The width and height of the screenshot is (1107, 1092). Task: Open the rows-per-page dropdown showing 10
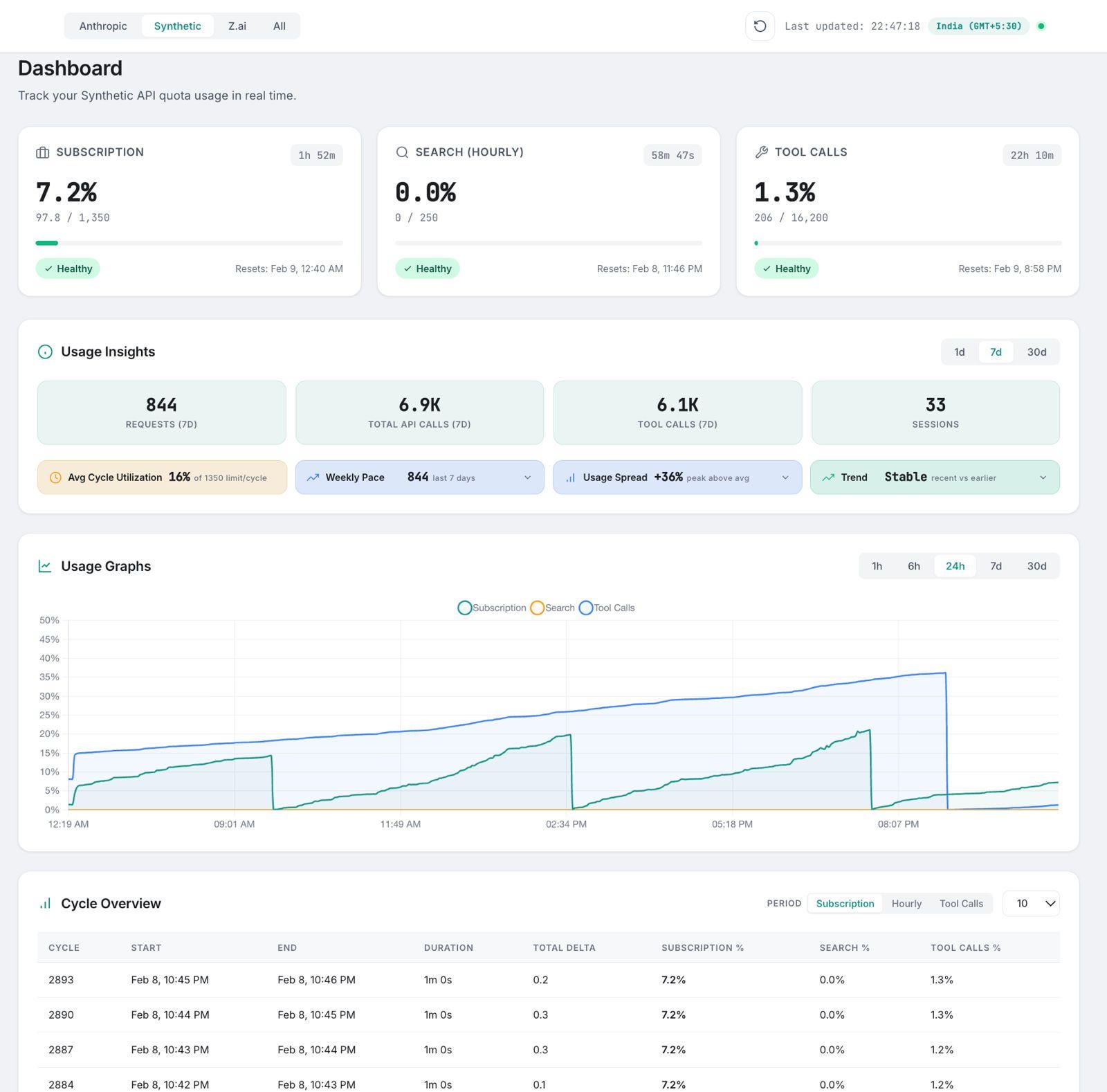tap(1031, 904)
